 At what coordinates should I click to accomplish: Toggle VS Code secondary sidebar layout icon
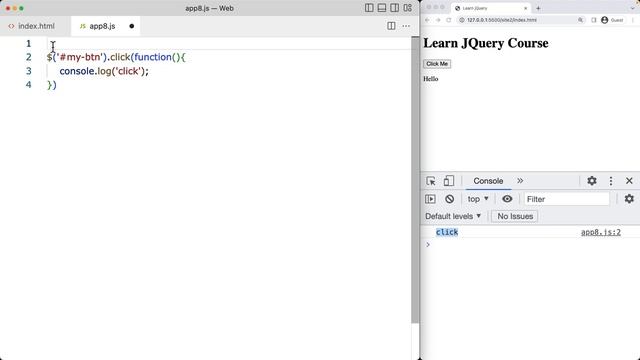click(394, 8)
